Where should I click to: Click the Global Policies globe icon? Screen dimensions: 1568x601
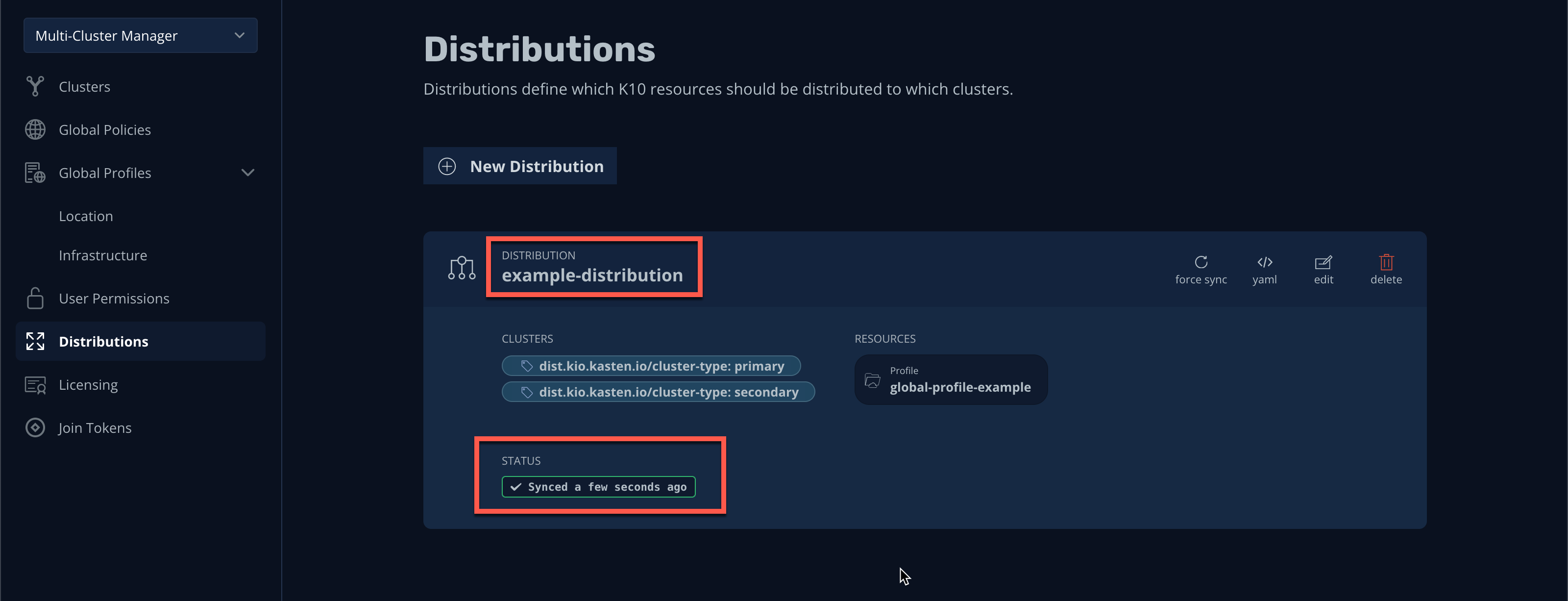point(35,129)
